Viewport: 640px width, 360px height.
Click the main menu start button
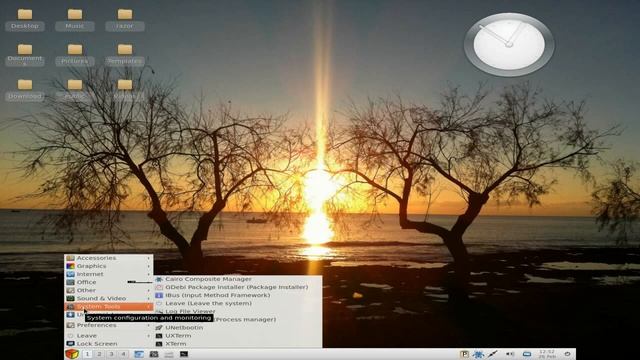pos(72,354)
